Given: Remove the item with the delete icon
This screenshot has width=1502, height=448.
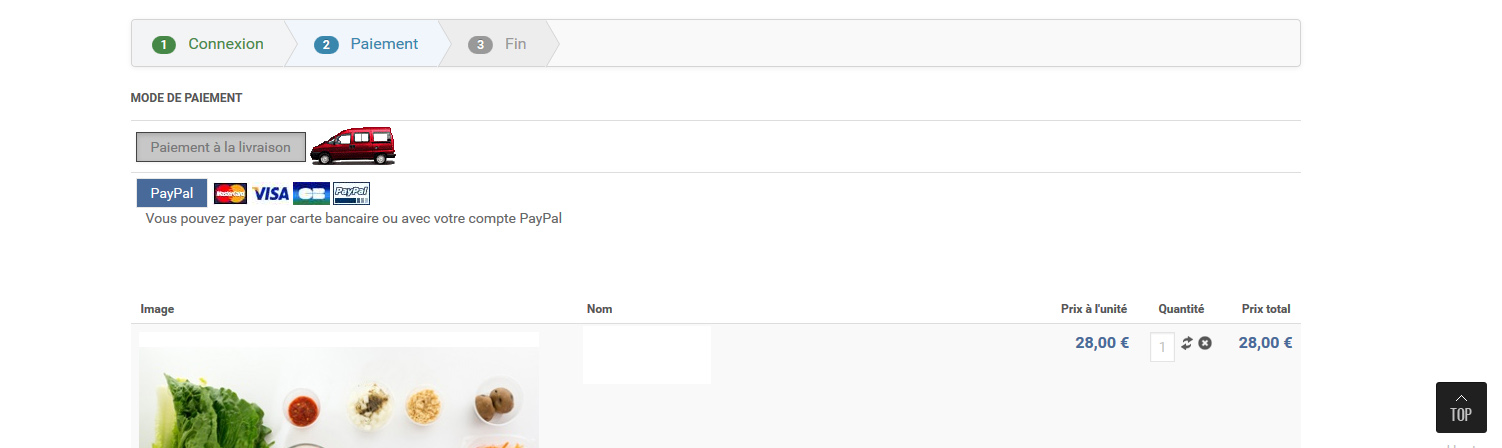Looking at the screenshot, I should pyautogui.click(x=1205, y=343).
